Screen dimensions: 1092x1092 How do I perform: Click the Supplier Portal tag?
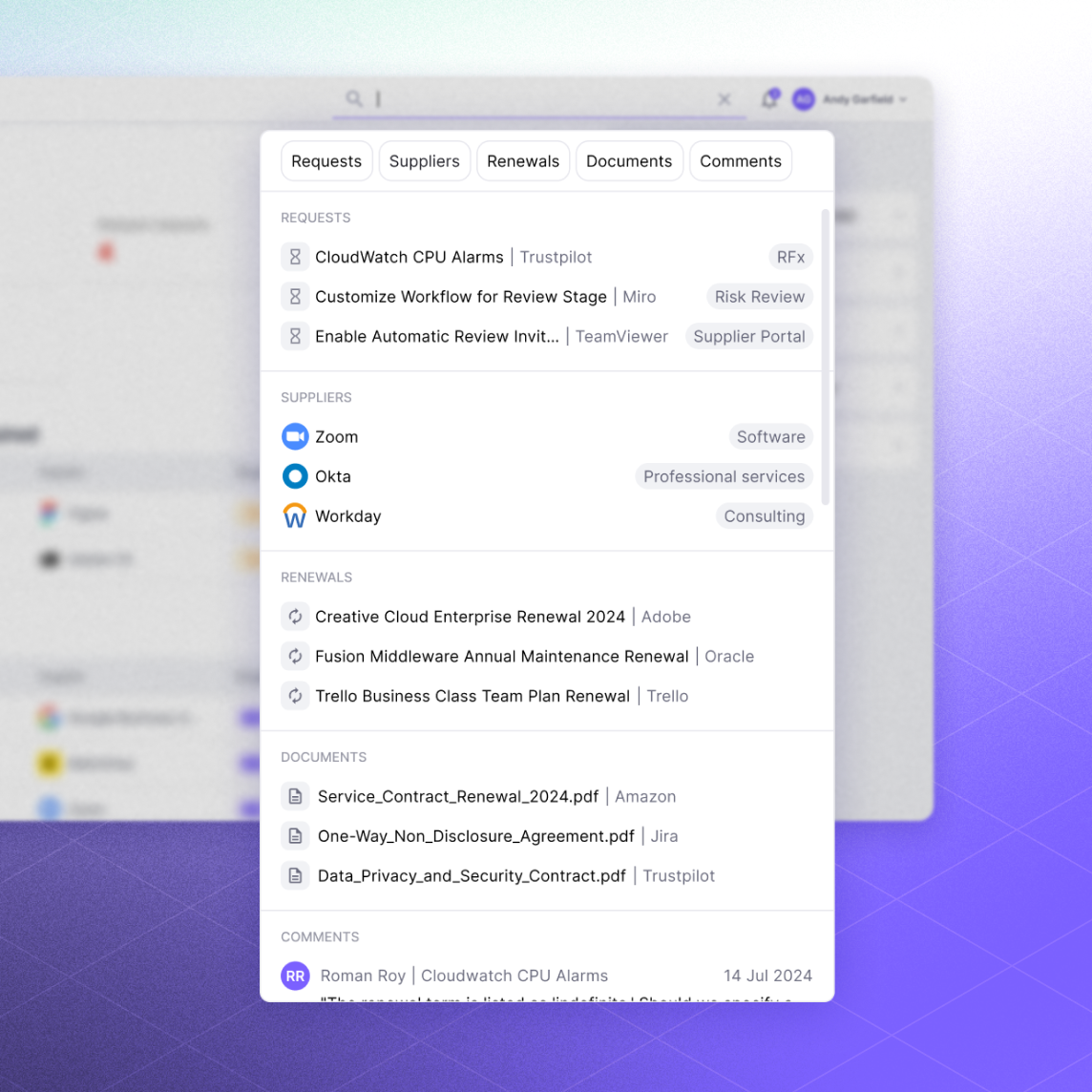[x=748, y=336]
